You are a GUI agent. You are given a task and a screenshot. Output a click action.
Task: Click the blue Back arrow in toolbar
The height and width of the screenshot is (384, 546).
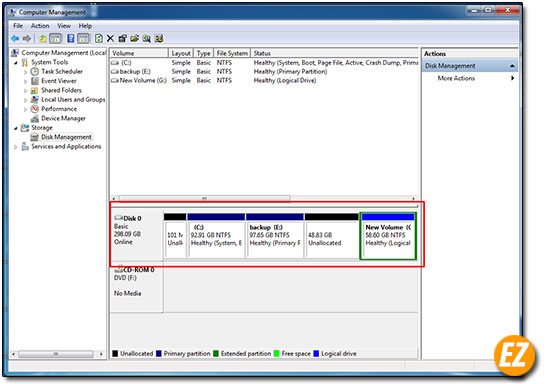(x=15, y=39)
